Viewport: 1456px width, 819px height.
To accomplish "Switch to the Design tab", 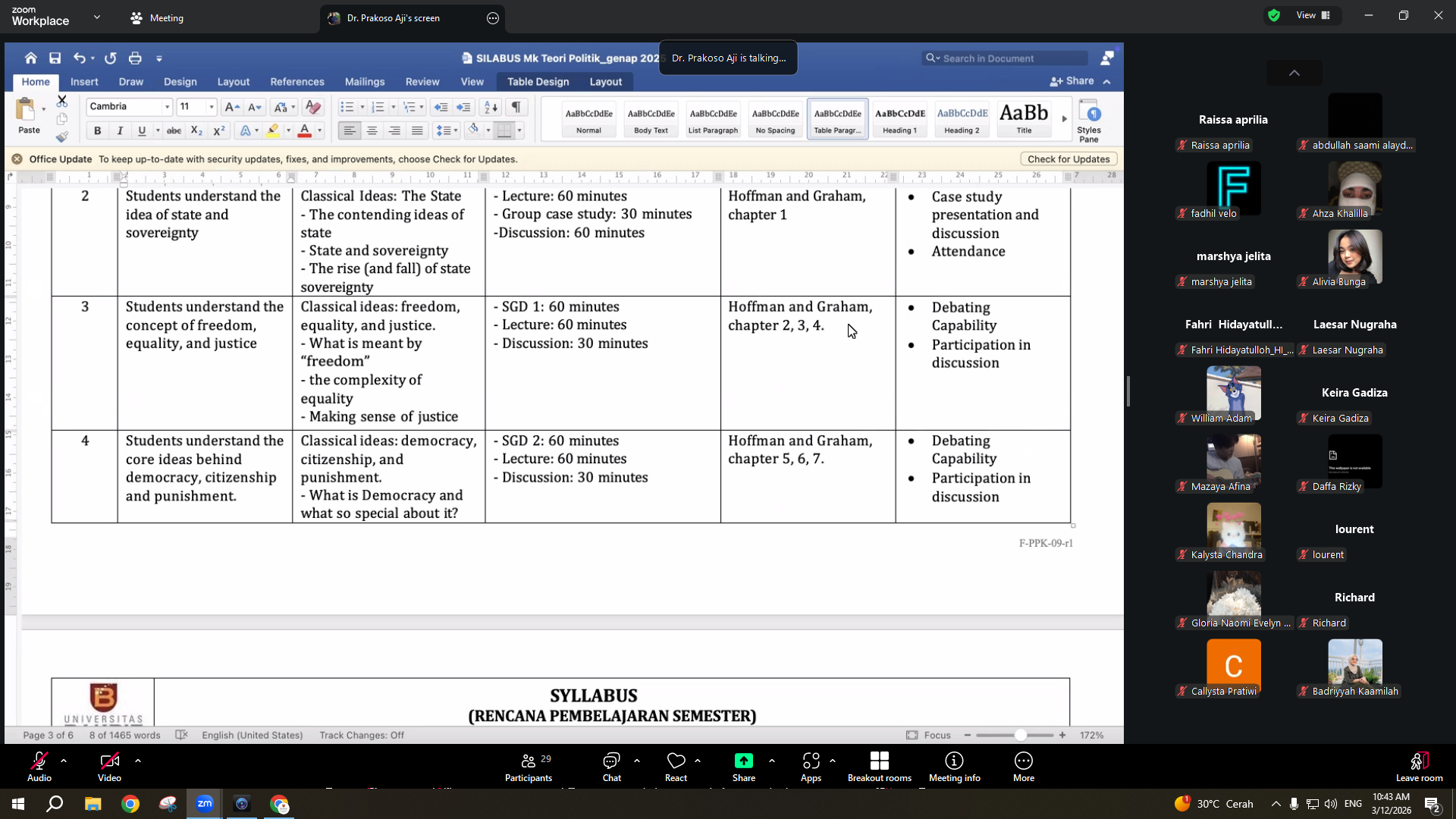I will (180, 81).
